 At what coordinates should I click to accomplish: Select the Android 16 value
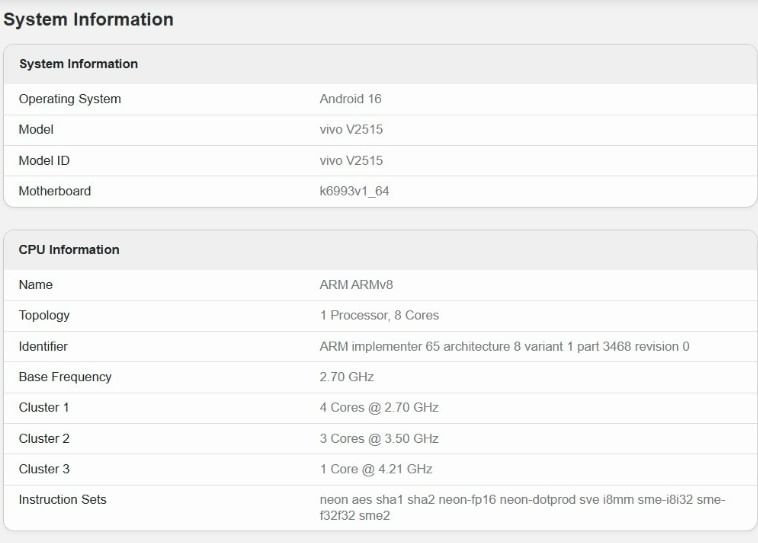tap(350, 99)
